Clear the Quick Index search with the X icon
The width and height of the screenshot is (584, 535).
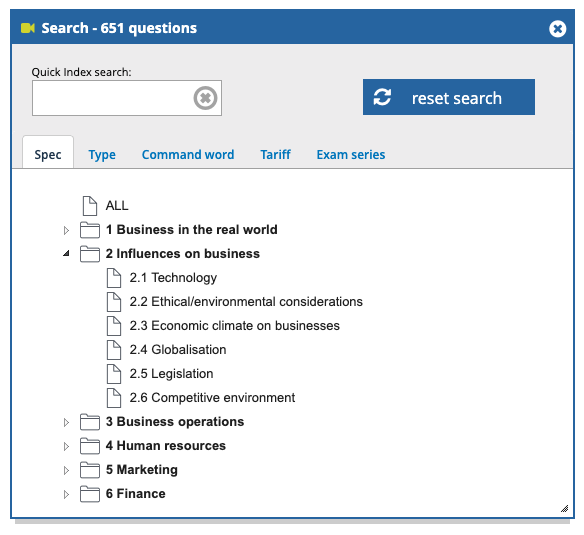[205, 98]
